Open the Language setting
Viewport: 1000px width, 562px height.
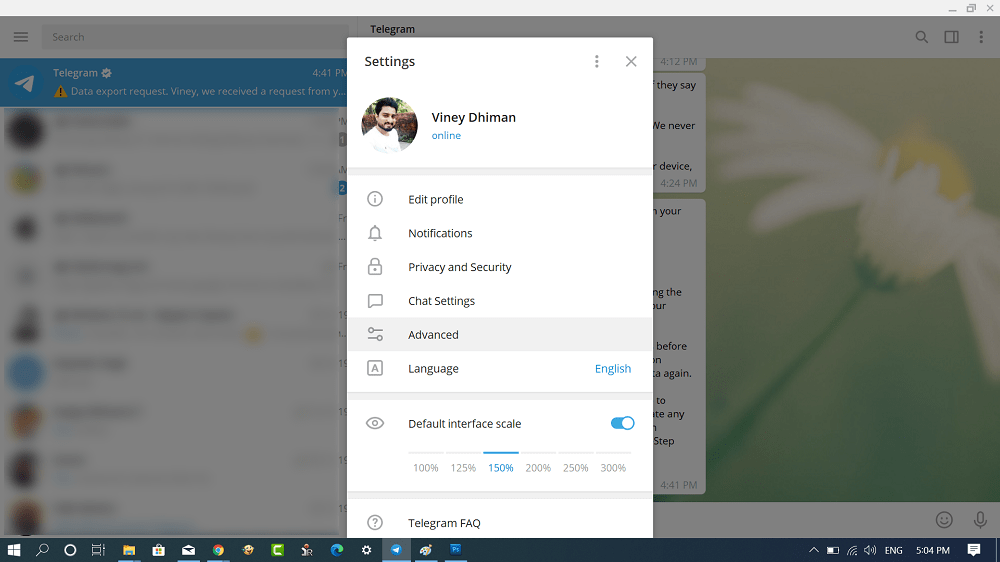(500, 368)
